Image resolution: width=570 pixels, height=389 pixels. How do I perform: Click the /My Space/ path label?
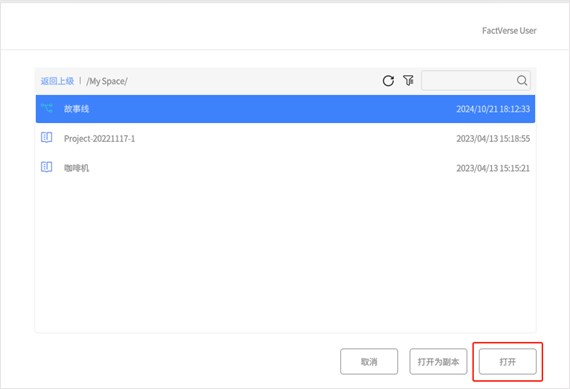pyautogui.click(x=107, y=81)
